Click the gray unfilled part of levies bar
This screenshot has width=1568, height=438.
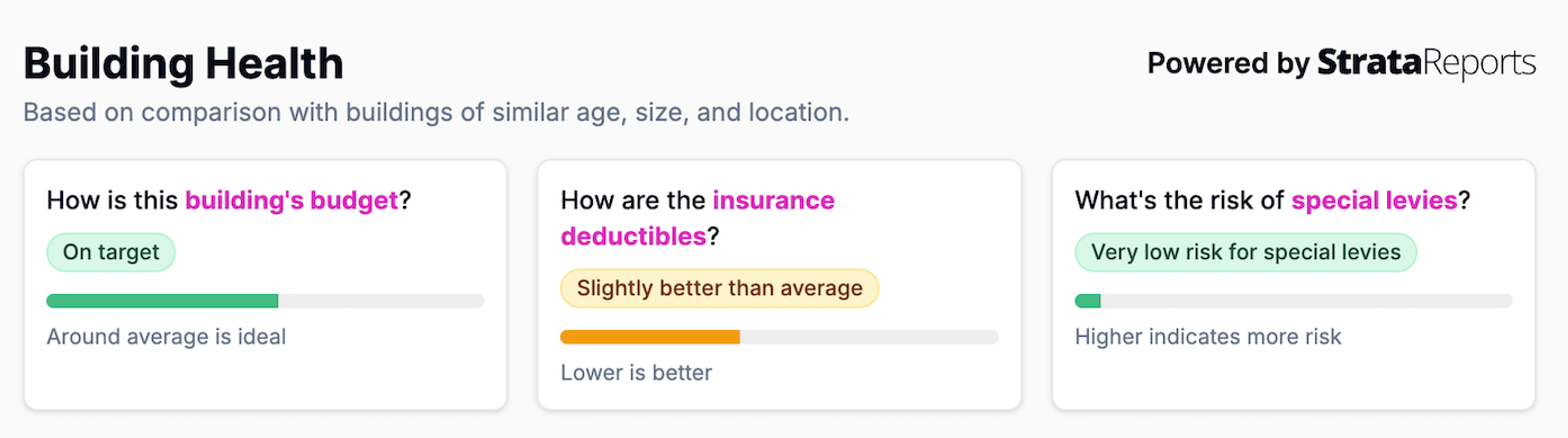[x=1306, y=301]
